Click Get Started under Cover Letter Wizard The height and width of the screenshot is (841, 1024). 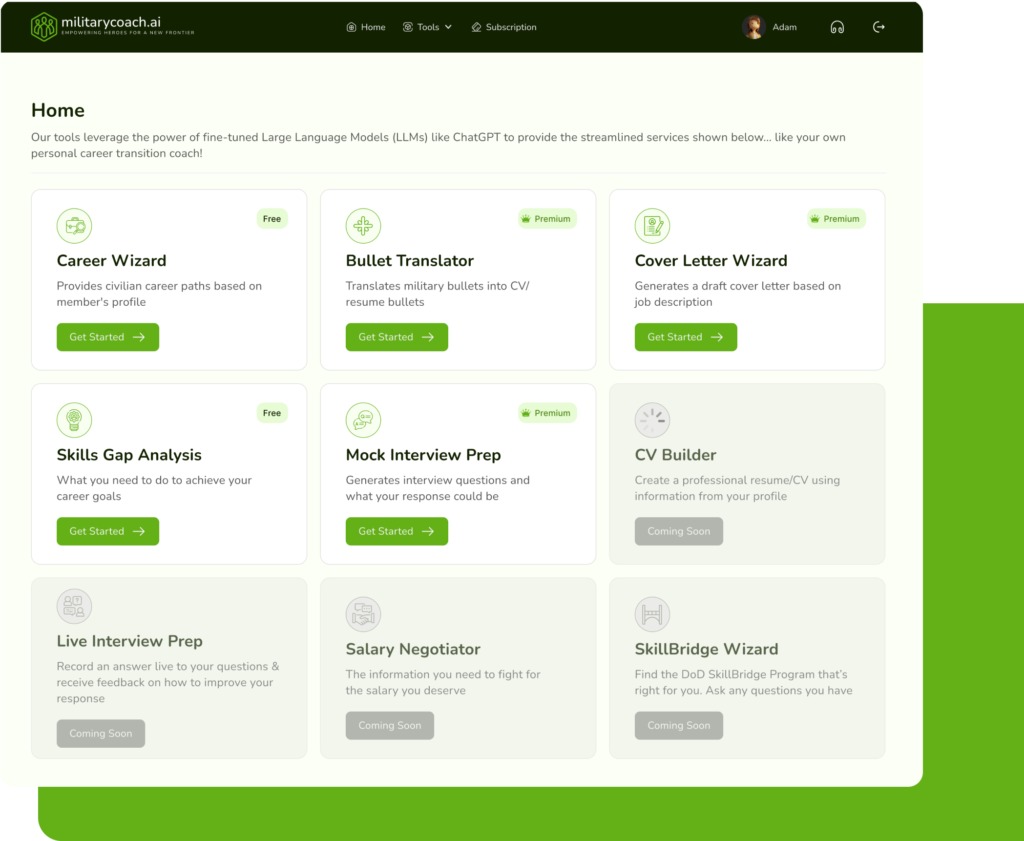[x=686, y=337]
